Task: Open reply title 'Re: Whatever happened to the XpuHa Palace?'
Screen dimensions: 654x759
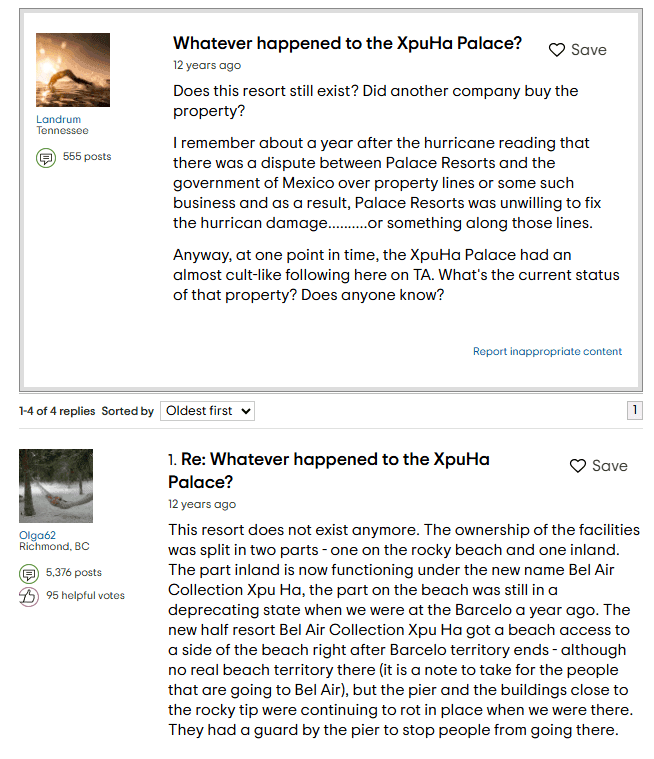Action: coord(328,470)
